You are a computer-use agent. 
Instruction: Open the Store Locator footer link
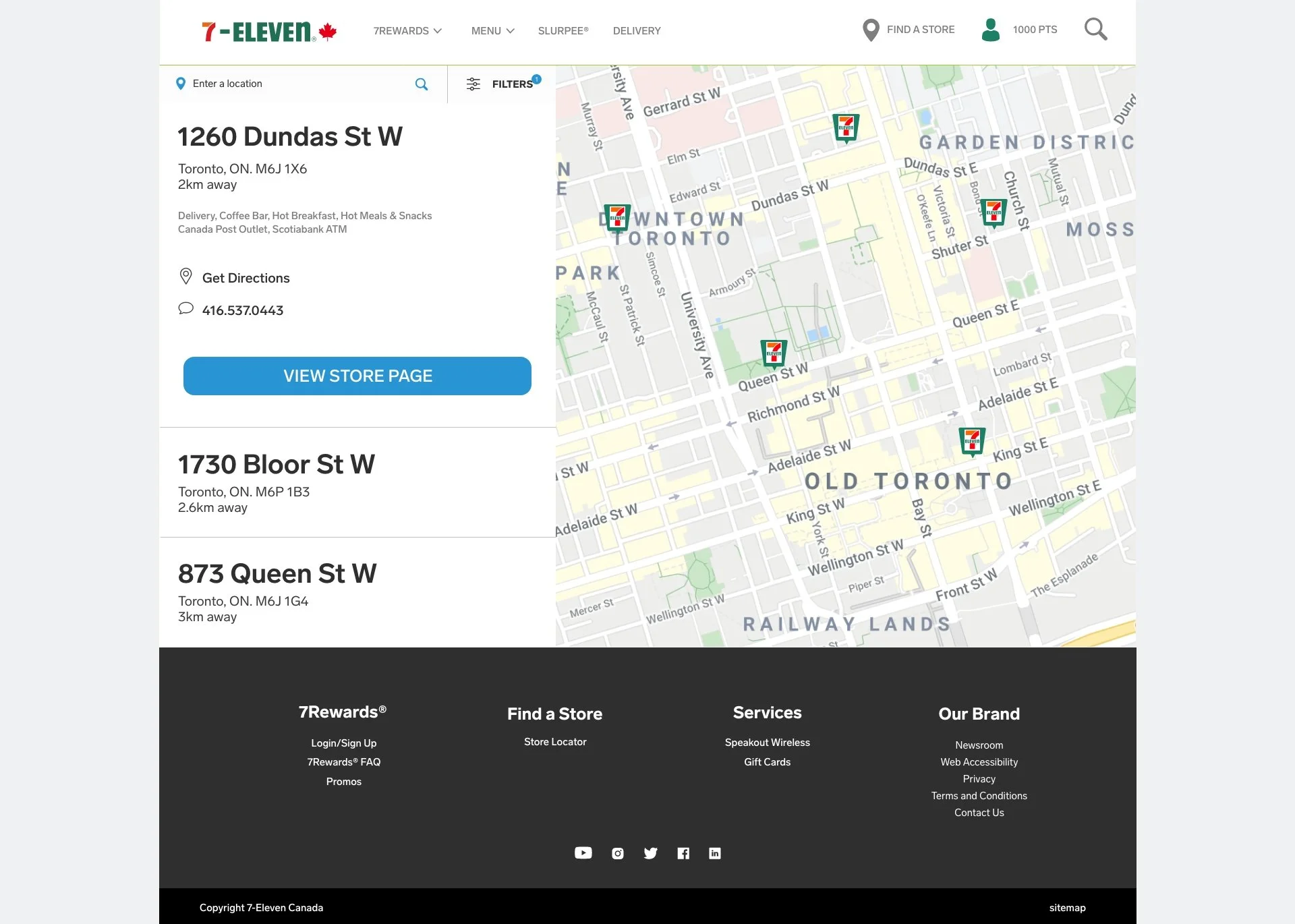click(555, 742)
